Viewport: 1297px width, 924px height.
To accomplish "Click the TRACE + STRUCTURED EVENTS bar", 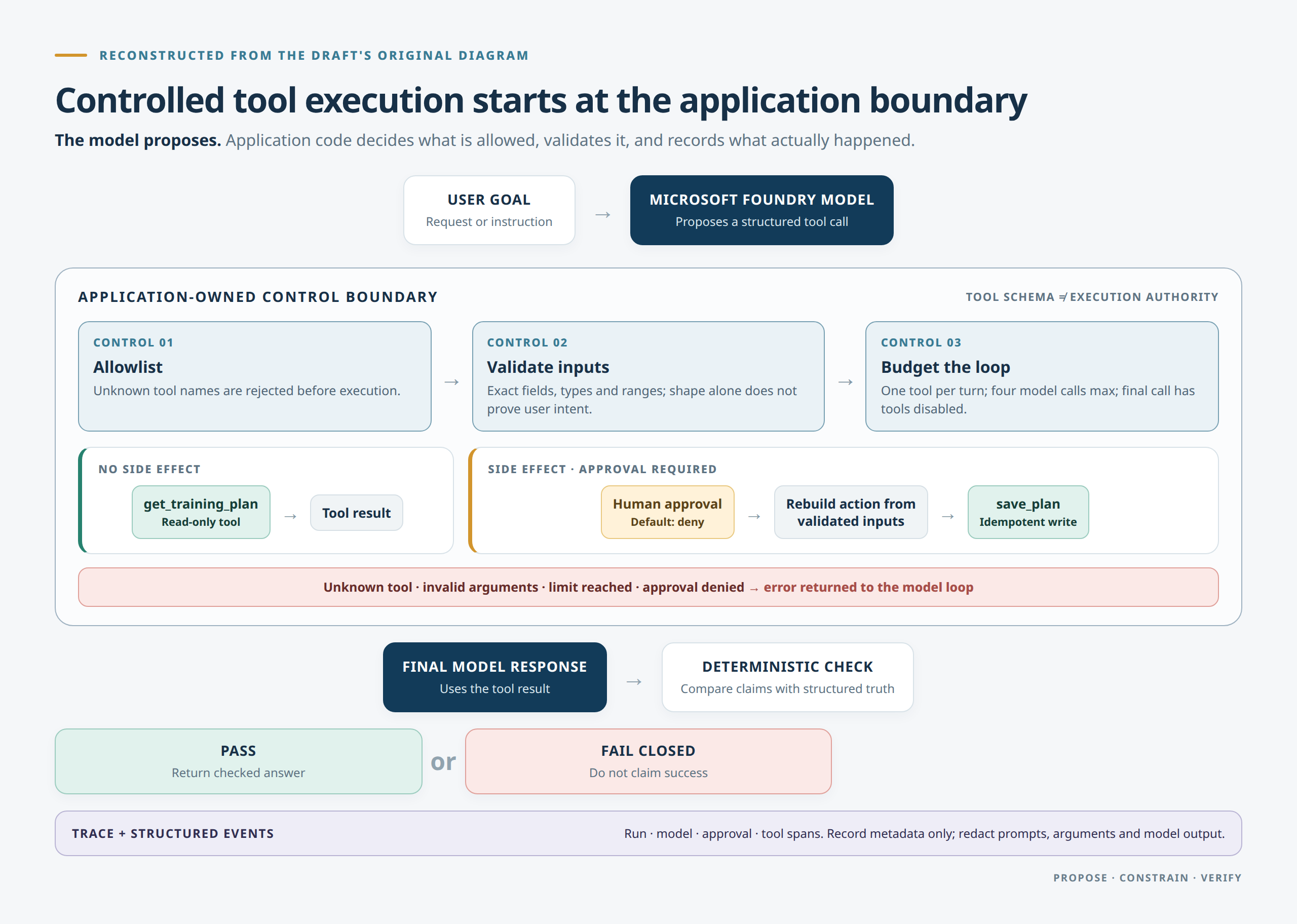I will coord(648,833).
